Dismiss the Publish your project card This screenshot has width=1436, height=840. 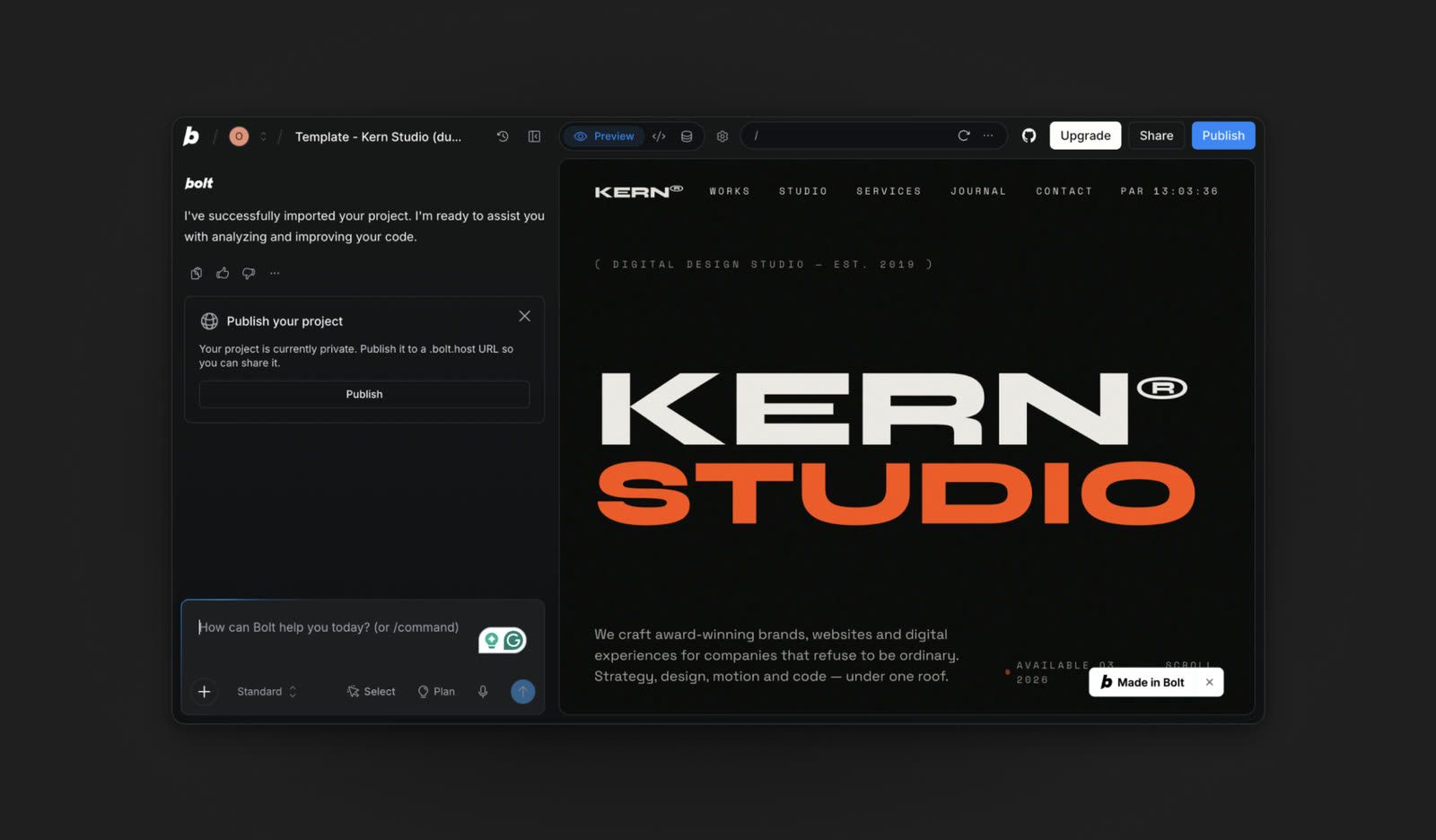[x=524, y=316]
